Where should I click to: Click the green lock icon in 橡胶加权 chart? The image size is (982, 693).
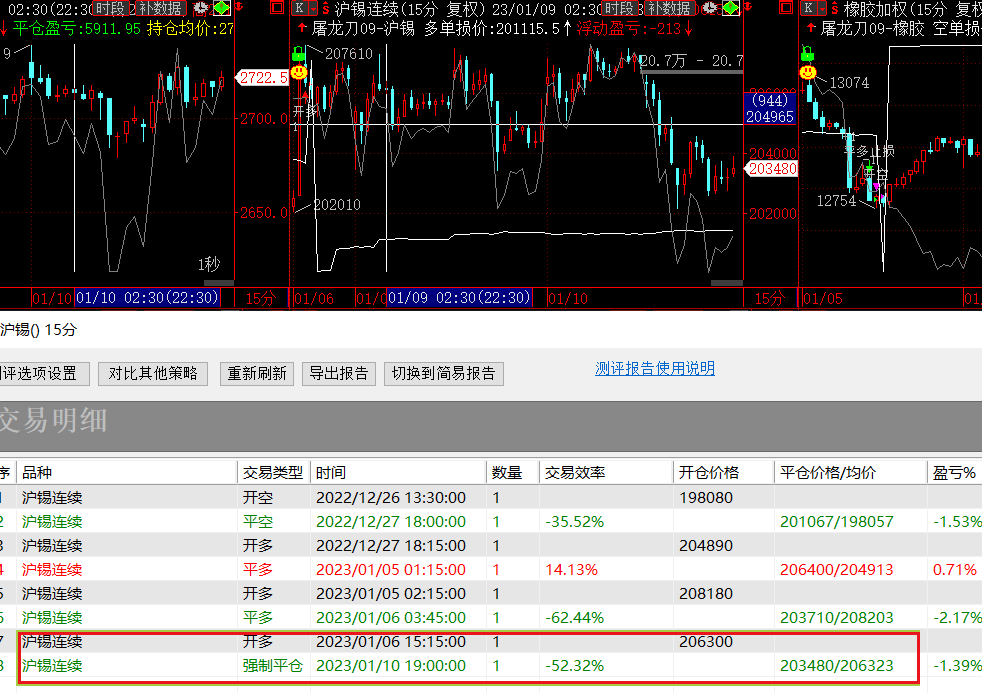click(807, 54)
